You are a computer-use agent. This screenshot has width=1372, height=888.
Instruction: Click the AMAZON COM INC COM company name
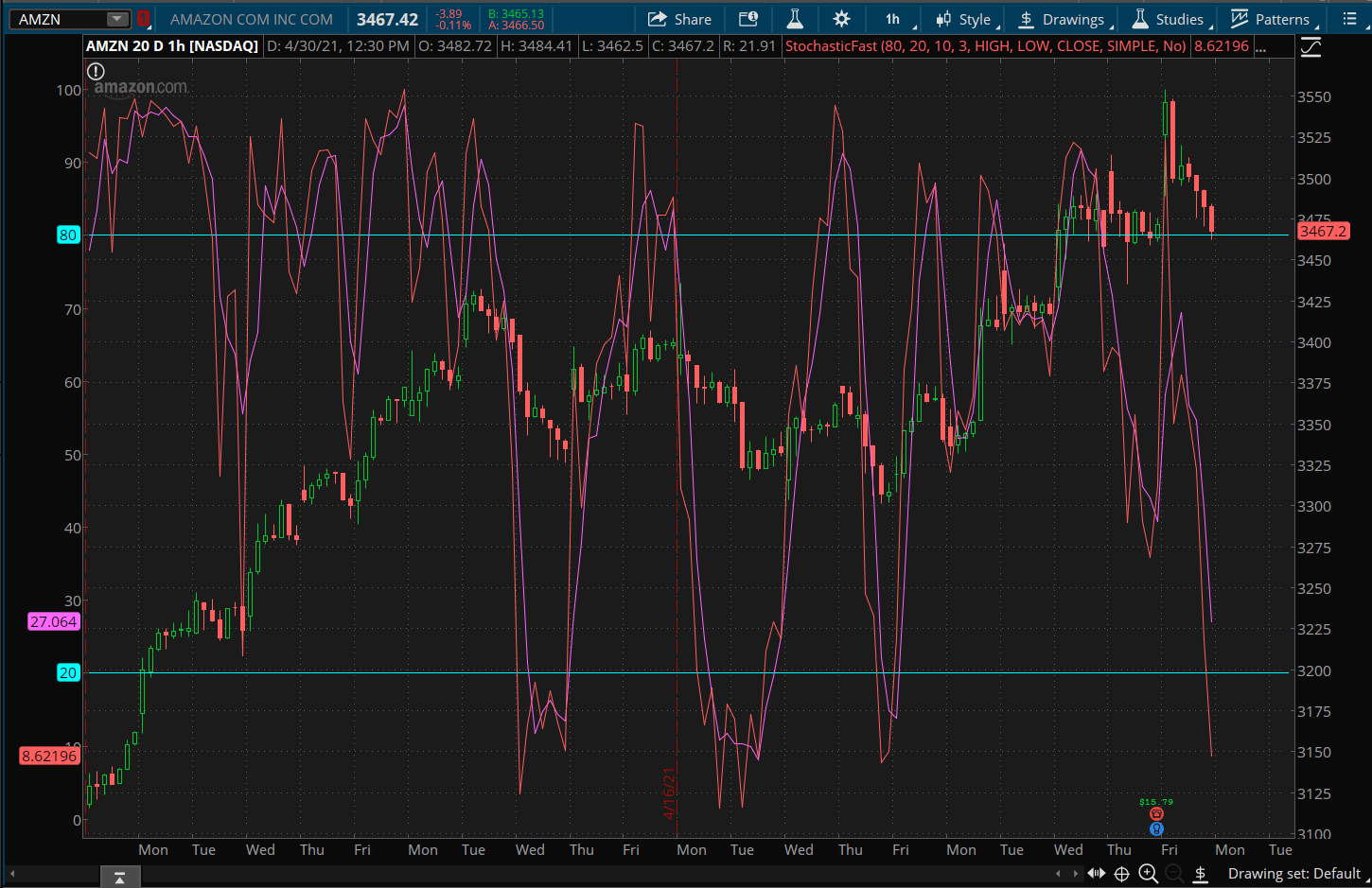point(252,19)
